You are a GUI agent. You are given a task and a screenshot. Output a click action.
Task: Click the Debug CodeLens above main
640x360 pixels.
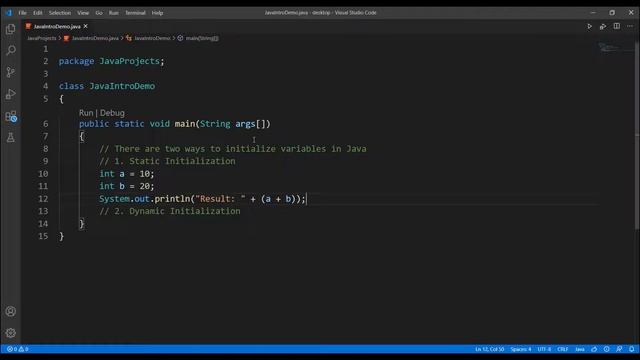[x=112, y=113]
